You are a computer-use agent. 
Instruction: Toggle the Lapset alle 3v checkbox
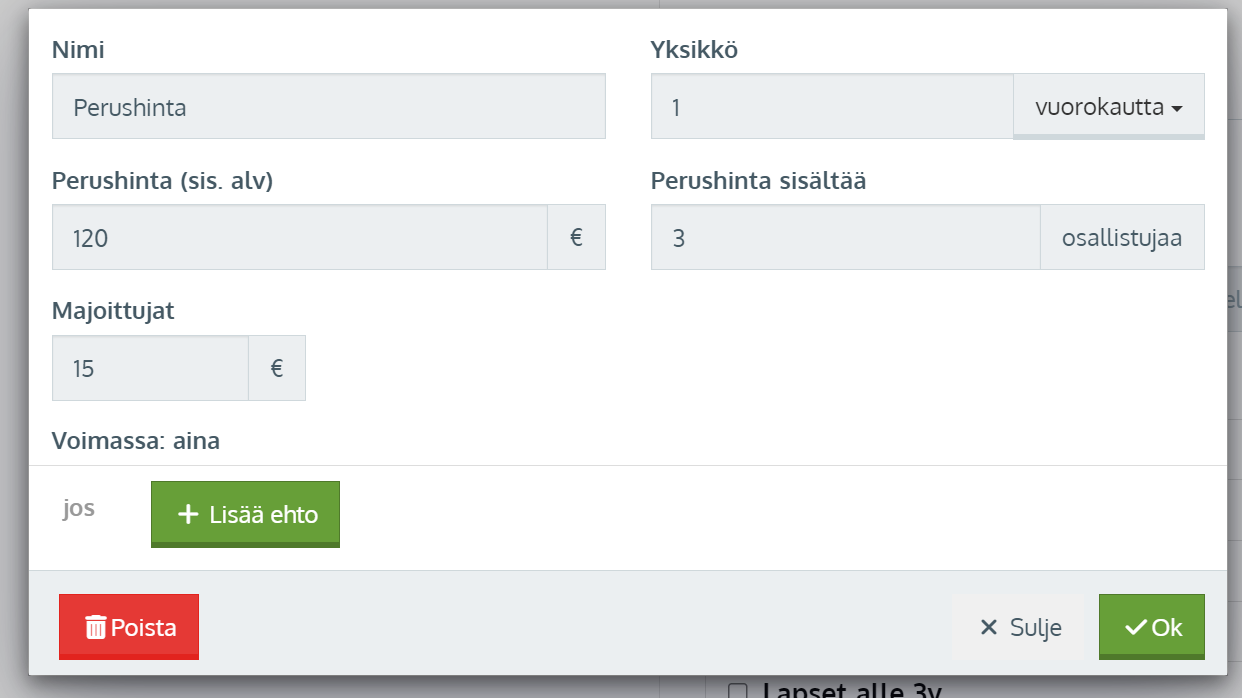[x=738, y=691]
